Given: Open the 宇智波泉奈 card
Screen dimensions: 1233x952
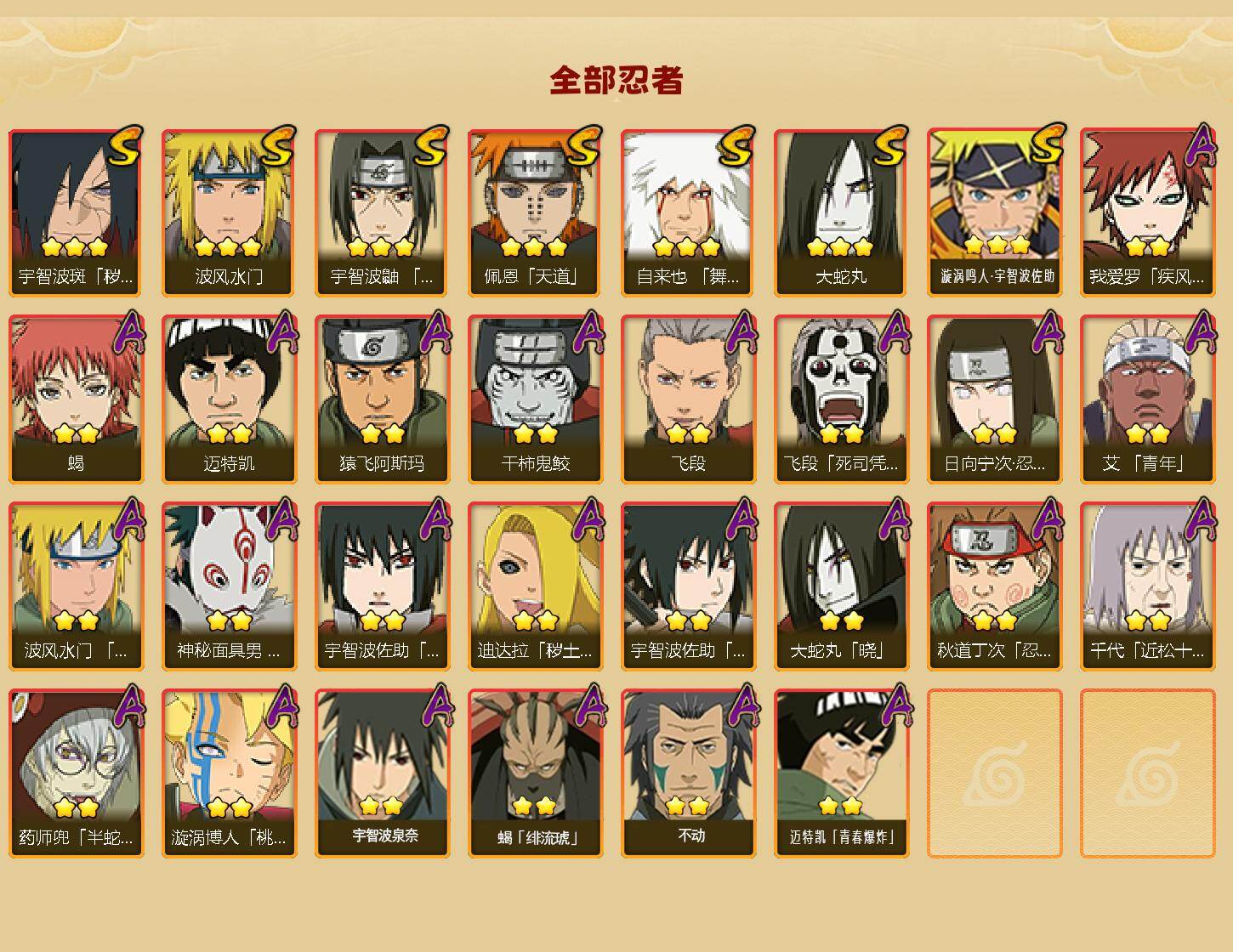Looking at the screenshot, I should click(382, 773).
